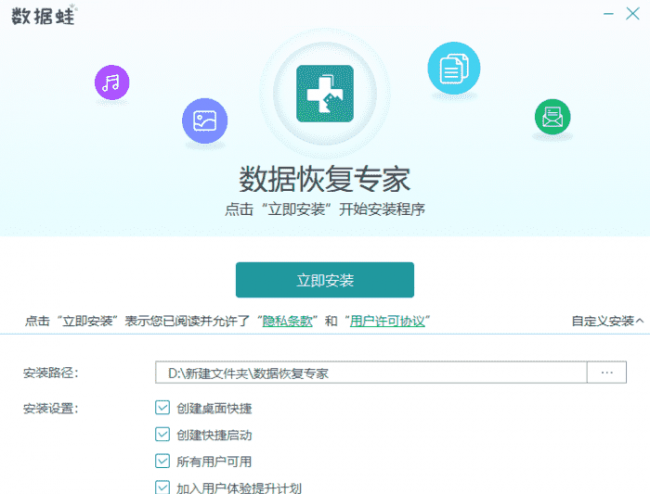The image size is (650, 494).
Task: Click the 点击"立即安装"开始安装程序 subtitle
Action: coord(325,209)
